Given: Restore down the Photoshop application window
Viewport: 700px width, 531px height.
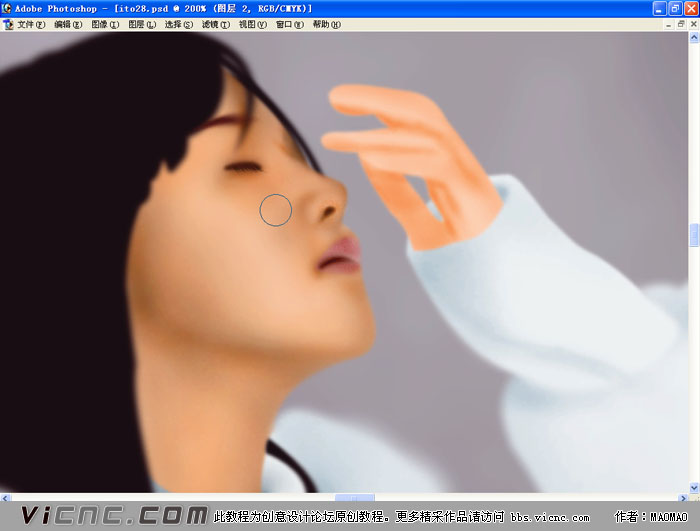Looking at the screenshot, I should pyautogui.click(x=675, y=8).
